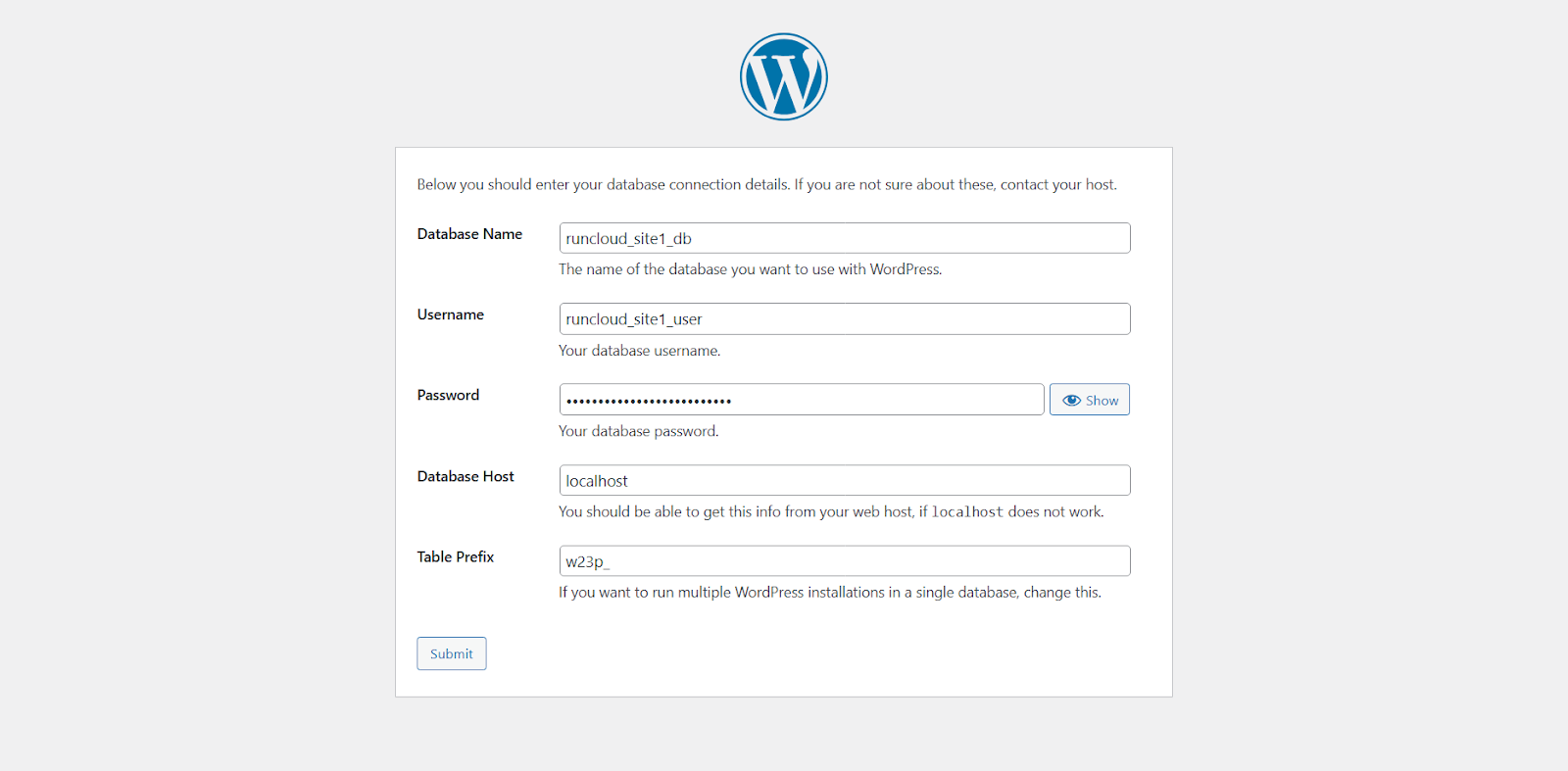Focus the Table Prefix field with w23p_
This screenshot has width=1568, height=771.
click(x=844, y=561)
